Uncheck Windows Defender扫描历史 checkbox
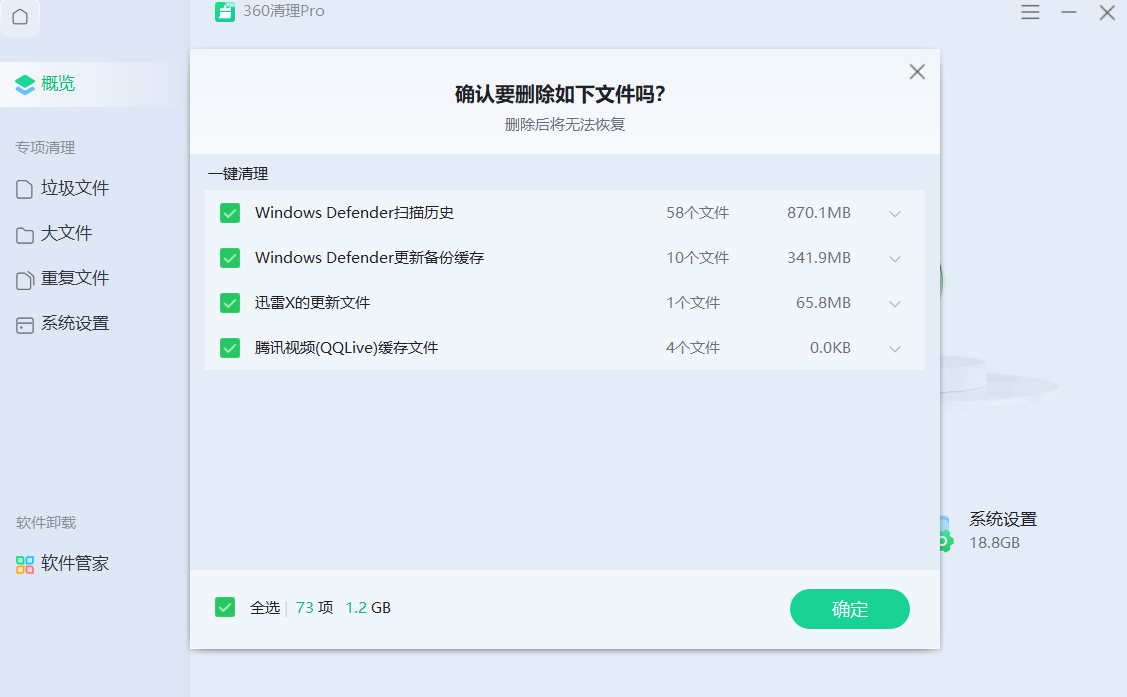The image size is (1127, 697). tap(230, 213)
